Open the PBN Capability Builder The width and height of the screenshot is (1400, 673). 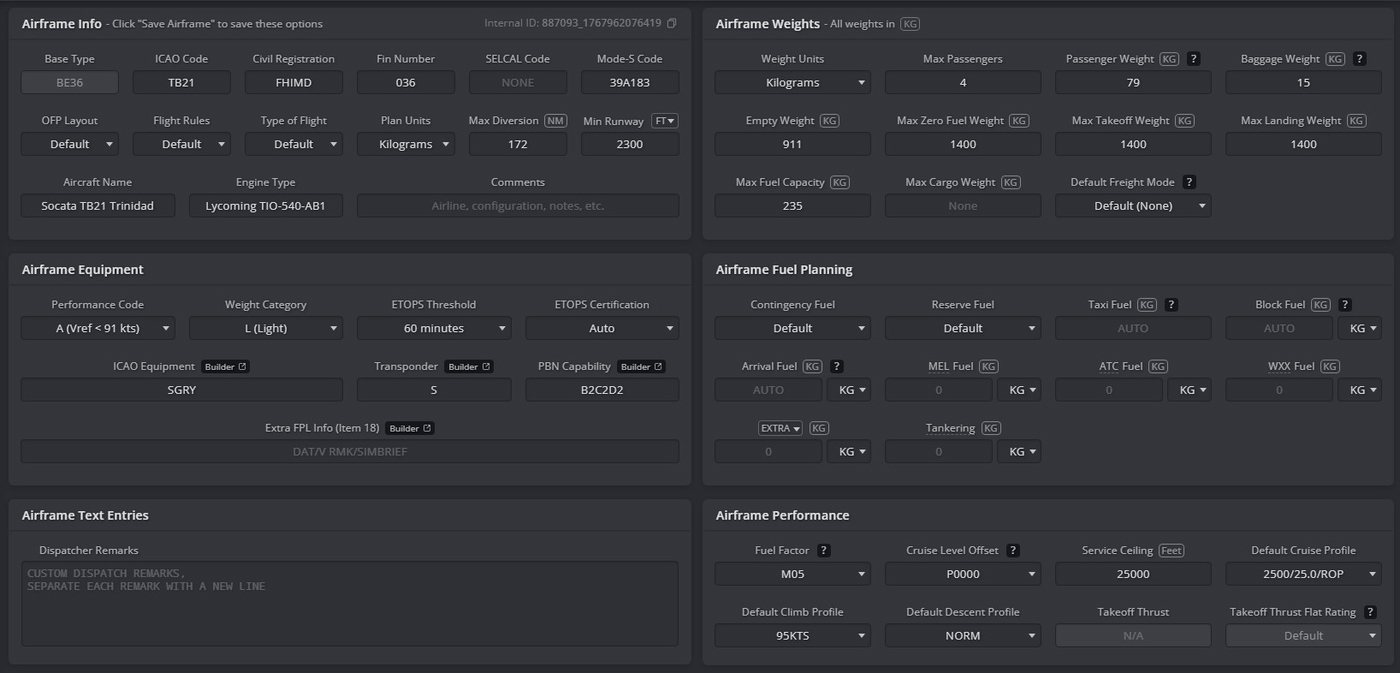(642, 367)
